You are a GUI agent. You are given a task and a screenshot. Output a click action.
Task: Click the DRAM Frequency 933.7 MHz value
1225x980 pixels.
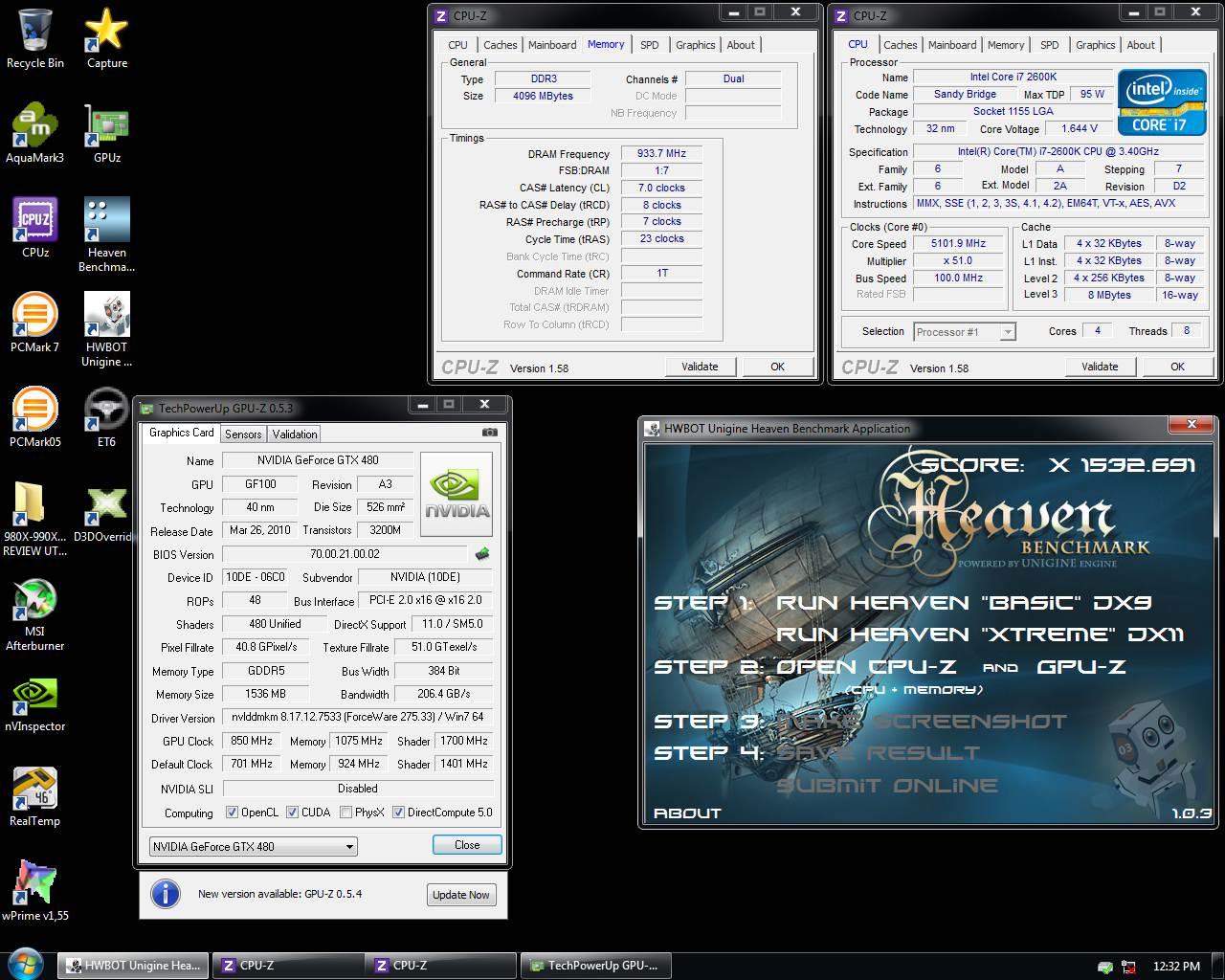(x=661, y=154)
